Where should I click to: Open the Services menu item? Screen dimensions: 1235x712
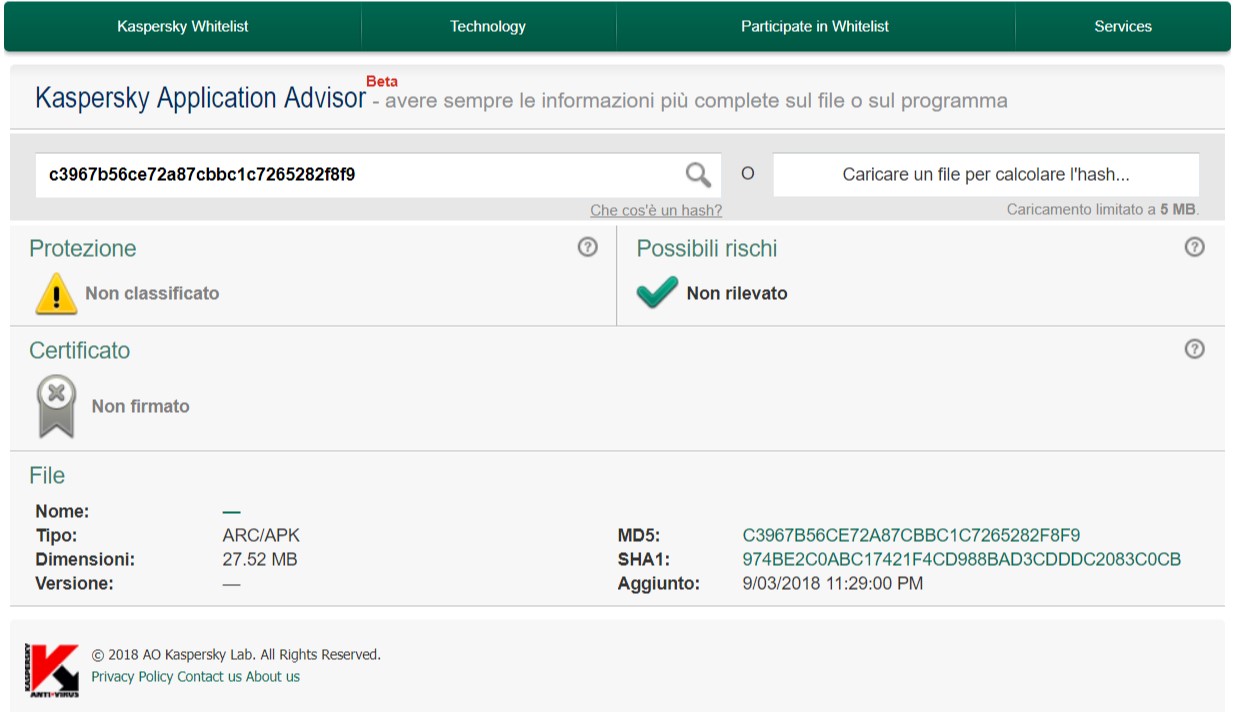tap(1123, 27)
